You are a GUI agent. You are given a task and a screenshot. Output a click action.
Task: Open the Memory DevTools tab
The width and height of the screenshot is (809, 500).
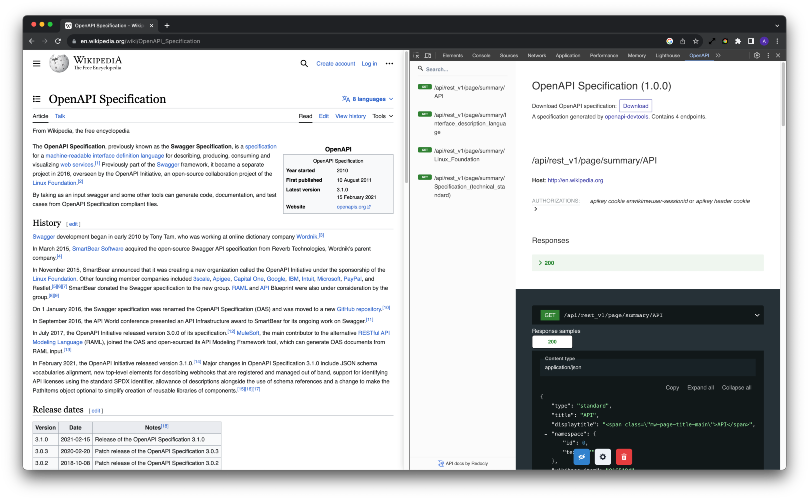[x=637, y=55]
